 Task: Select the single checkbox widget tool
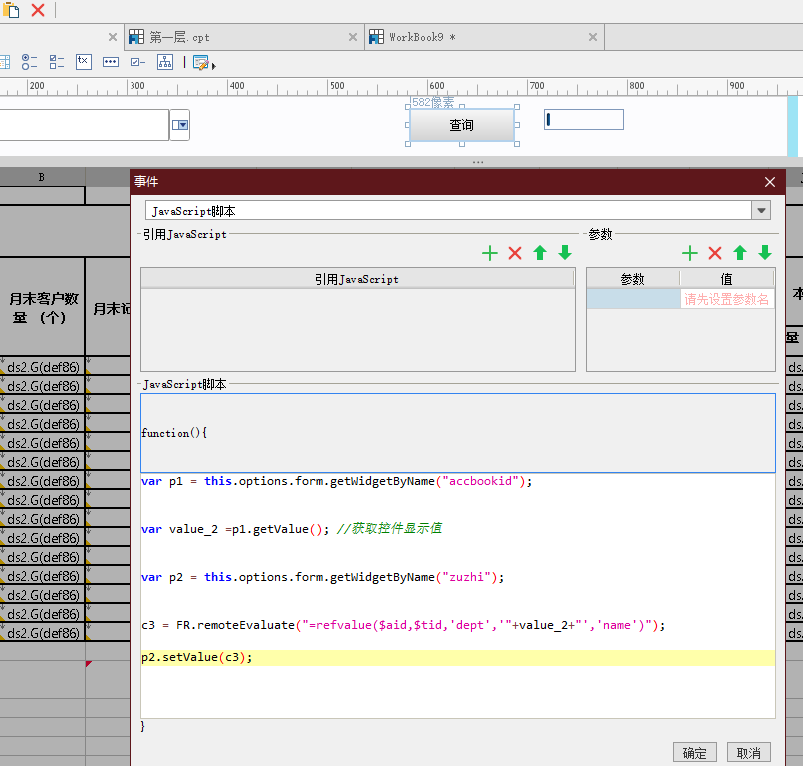(x=138, y=62)
